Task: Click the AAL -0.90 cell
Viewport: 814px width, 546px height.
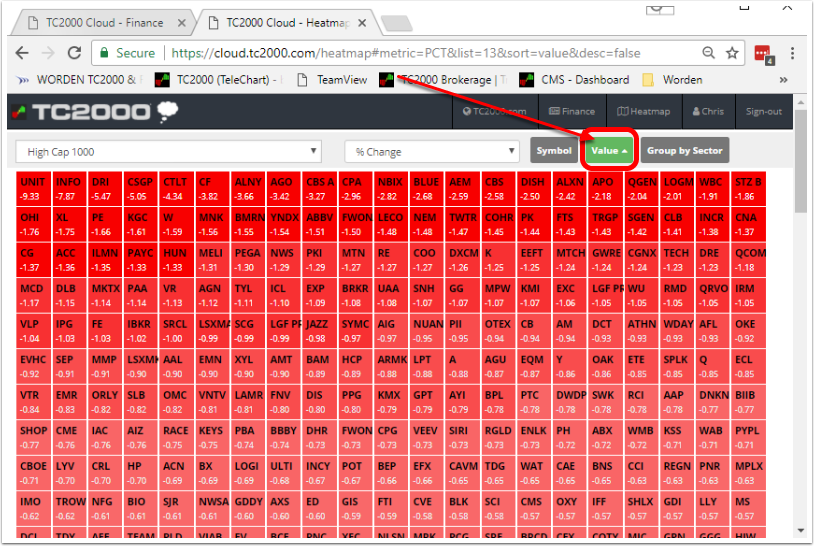Action: (x=177, y=366)
